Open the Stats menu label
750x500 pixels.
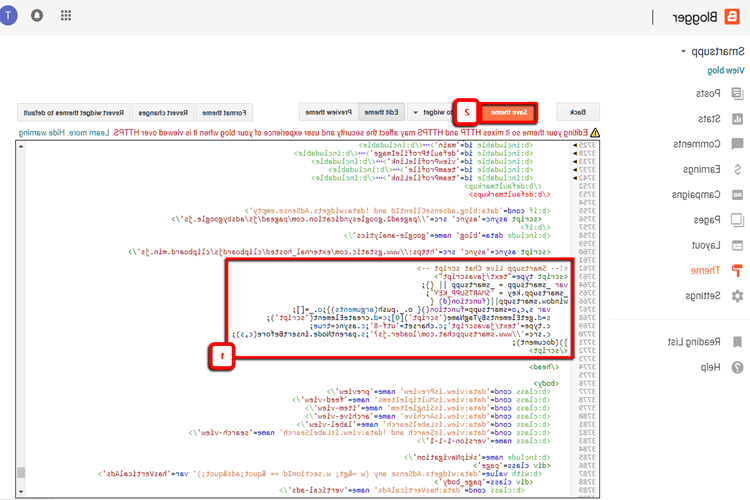click(709, 119)
